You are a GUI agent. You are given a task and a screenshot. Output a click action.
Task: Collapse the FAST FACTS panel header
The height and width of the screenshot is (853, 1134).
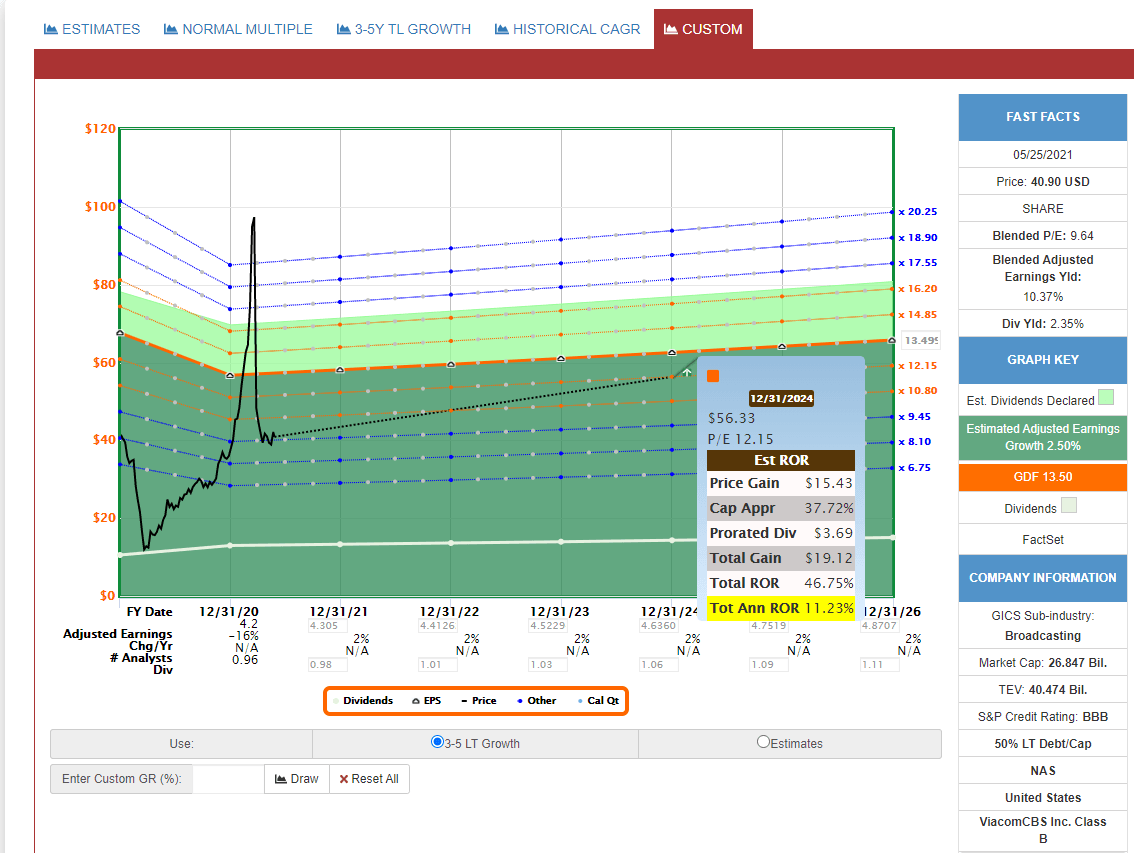click(x=1042, y=117)
